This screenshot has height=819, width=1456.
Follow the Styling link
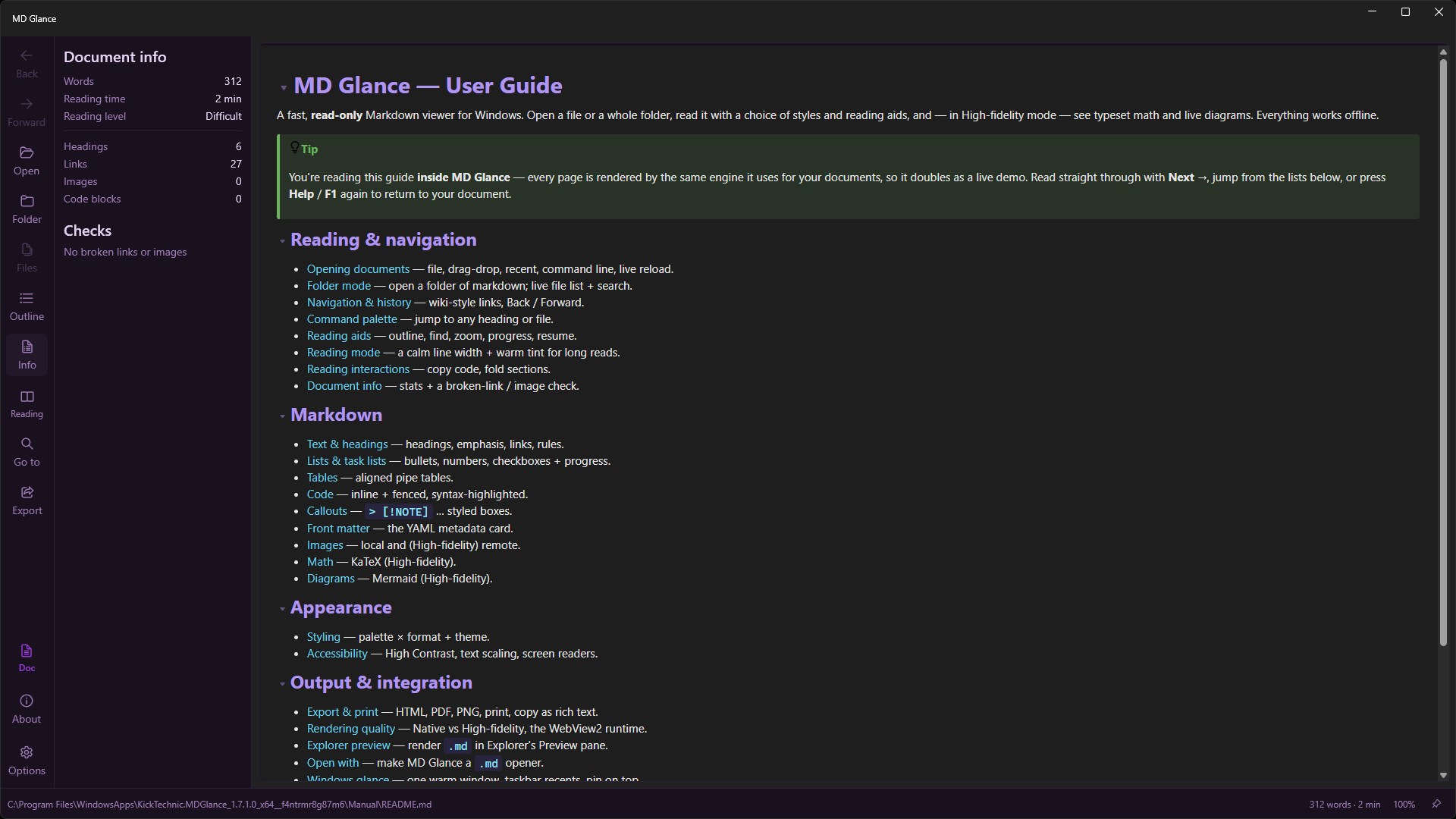coord(324,637)
